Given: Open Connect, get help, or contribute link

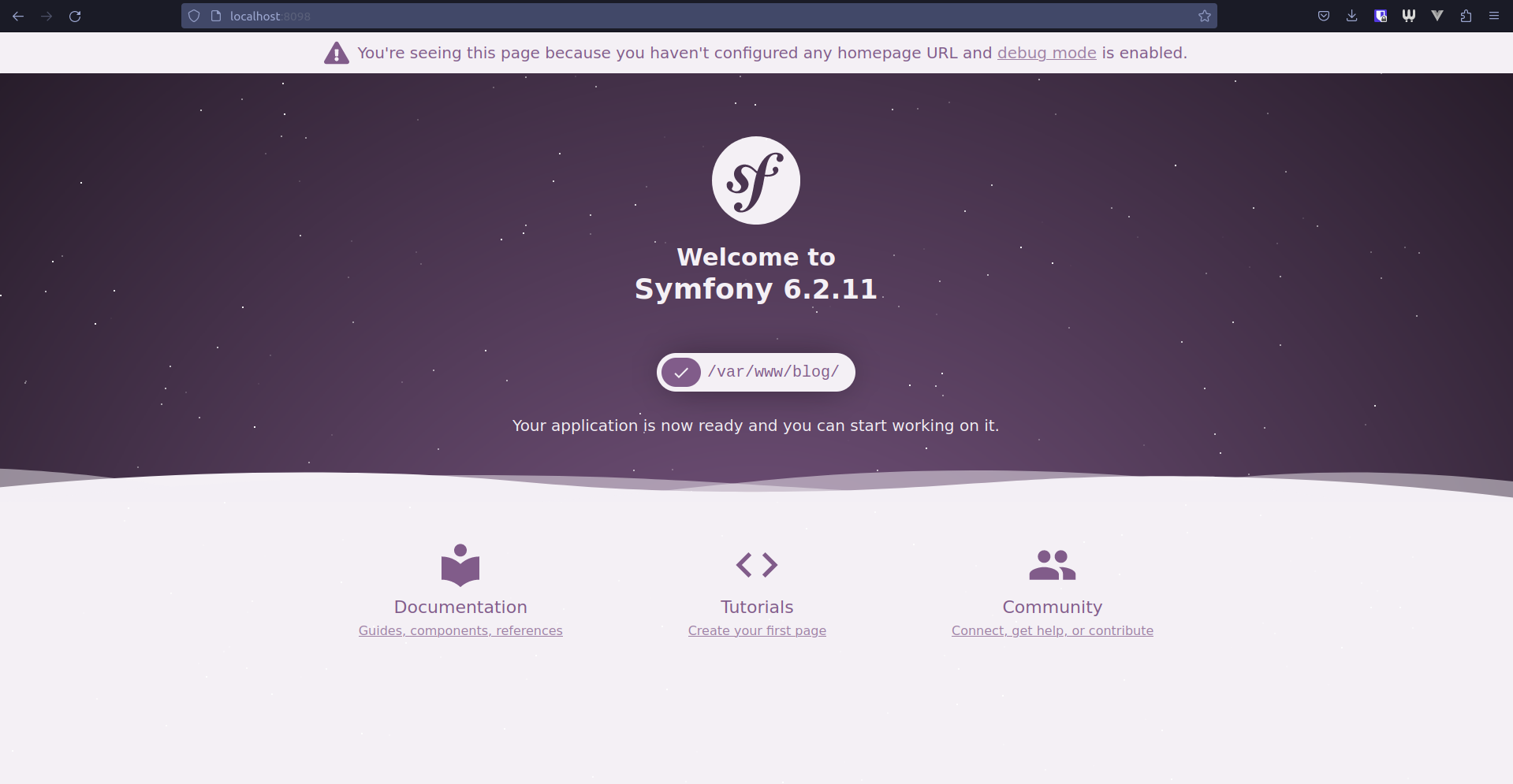Looking at the screenshot, I should pos(1053,630).
